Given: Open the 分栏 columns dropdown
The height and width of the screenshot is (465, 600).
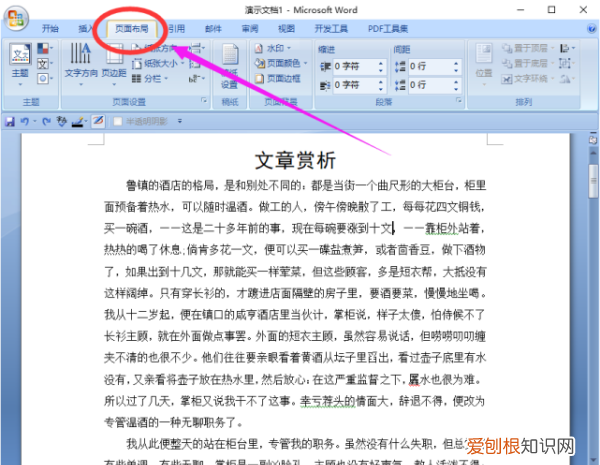Looking at the screenshot, I should click(150, 78).
